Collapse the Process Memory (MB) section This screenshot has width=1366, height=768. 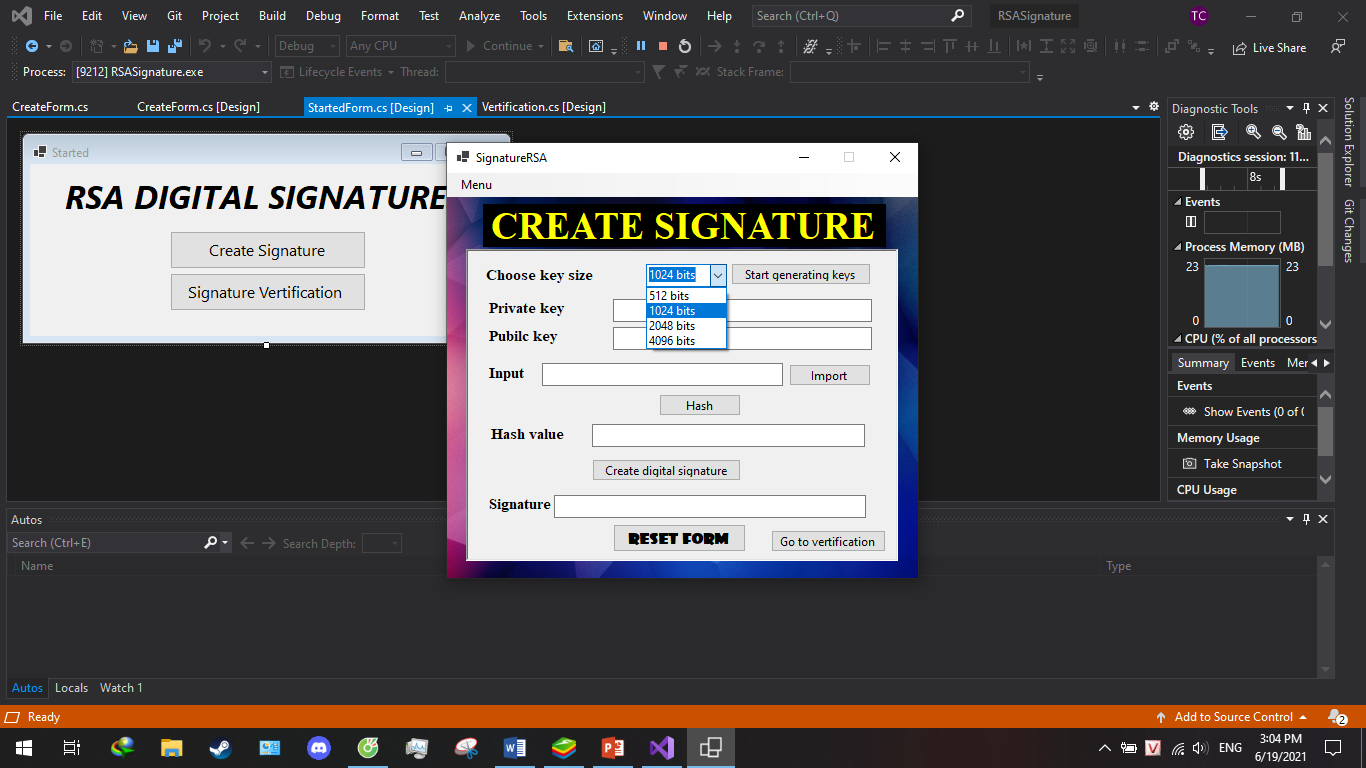point(1177,247)
